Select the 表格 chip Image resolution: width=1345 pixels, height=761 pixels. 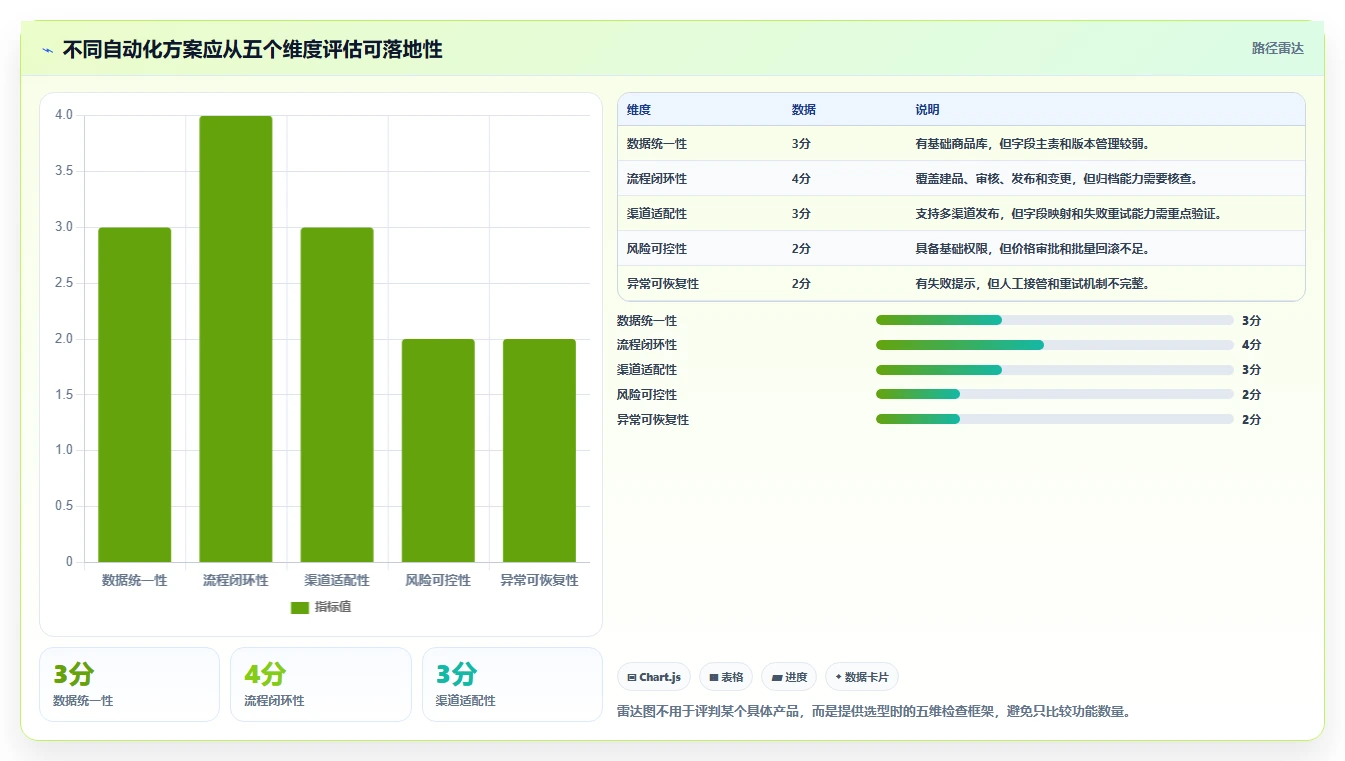coord(726,677)
